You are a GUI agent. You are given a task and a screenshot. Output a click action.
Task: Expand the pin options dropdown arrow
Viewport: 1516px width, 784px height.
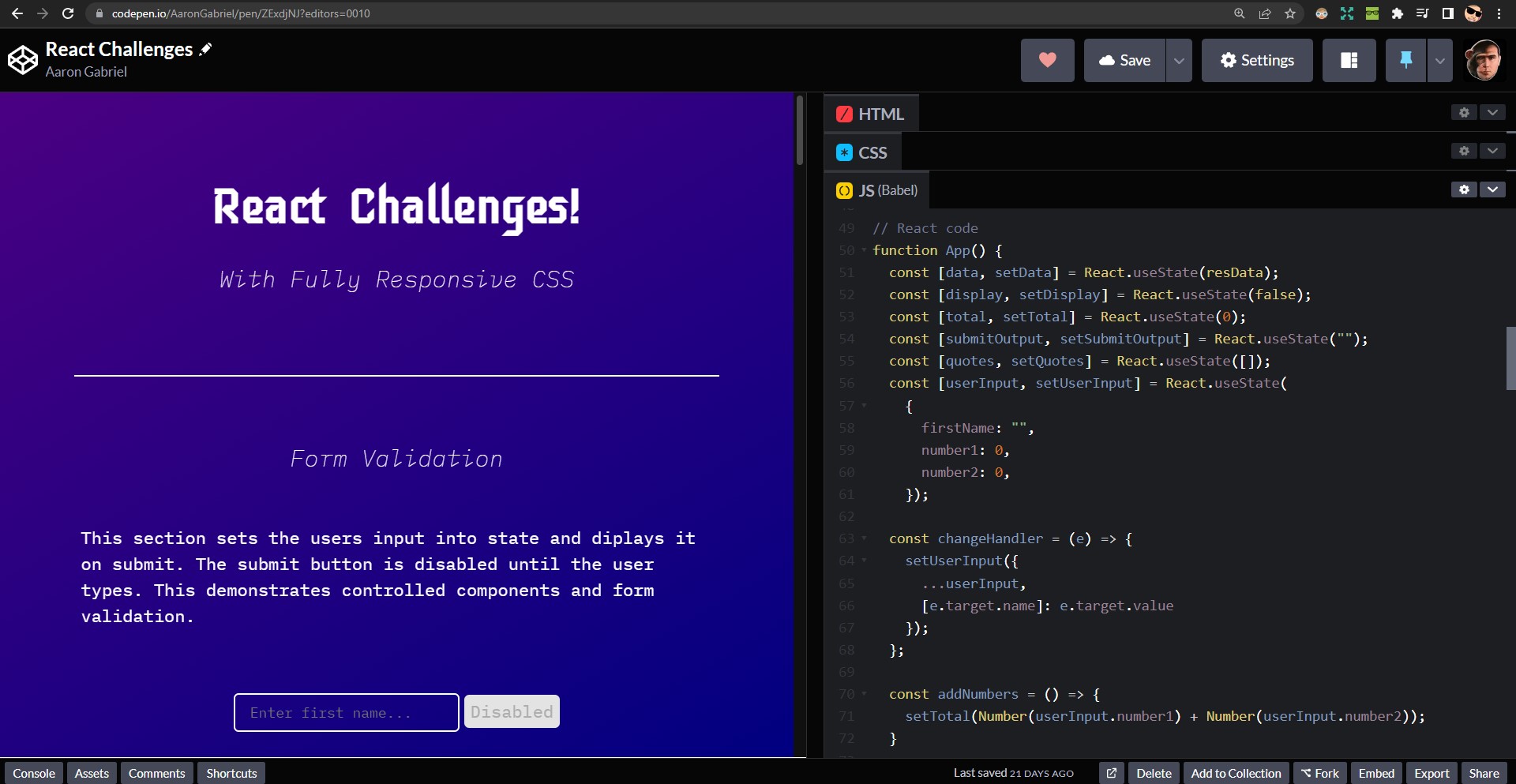[x=1439, y=60]
